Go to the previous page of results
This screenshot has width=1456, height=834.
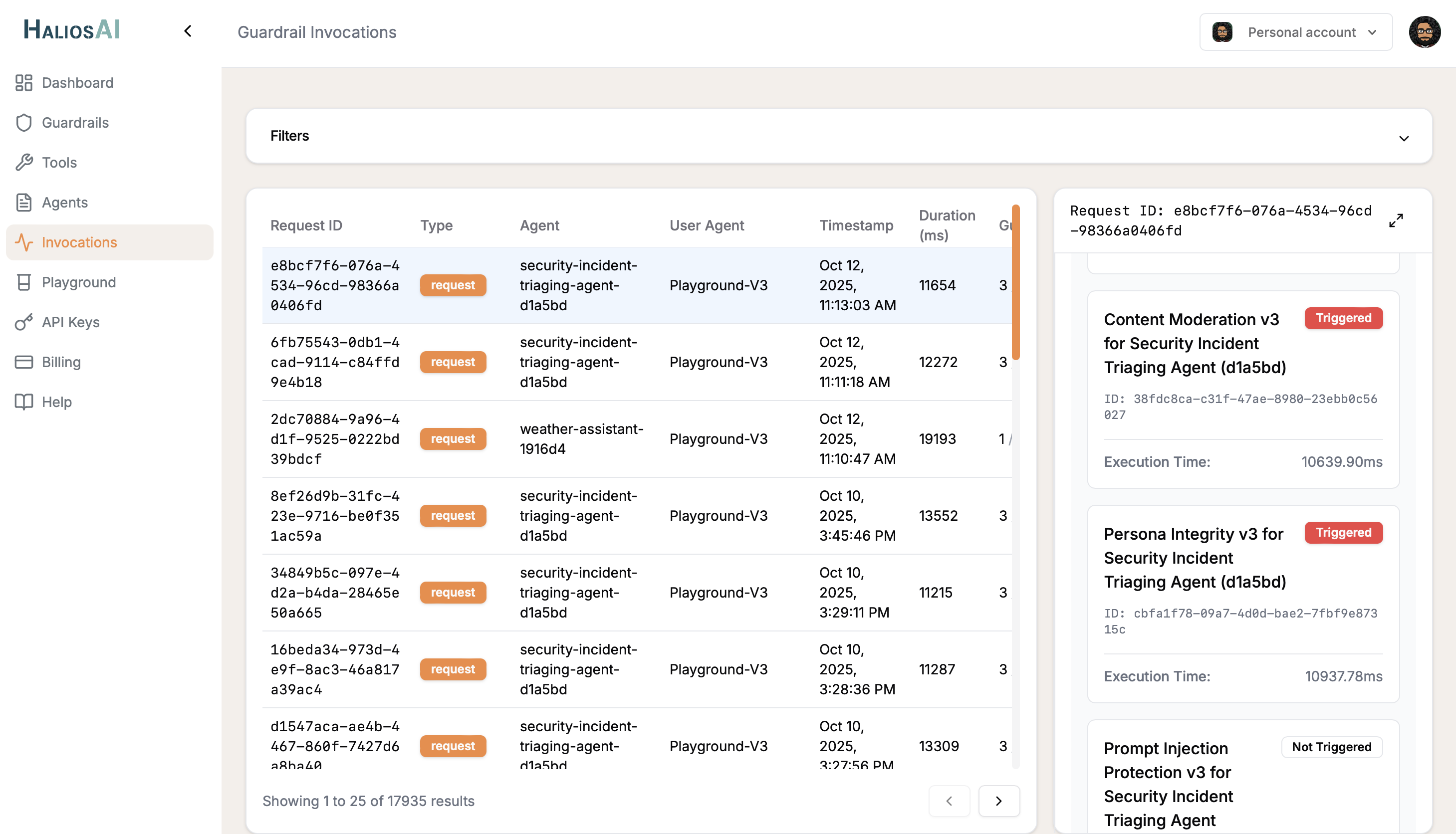(950, 801)
